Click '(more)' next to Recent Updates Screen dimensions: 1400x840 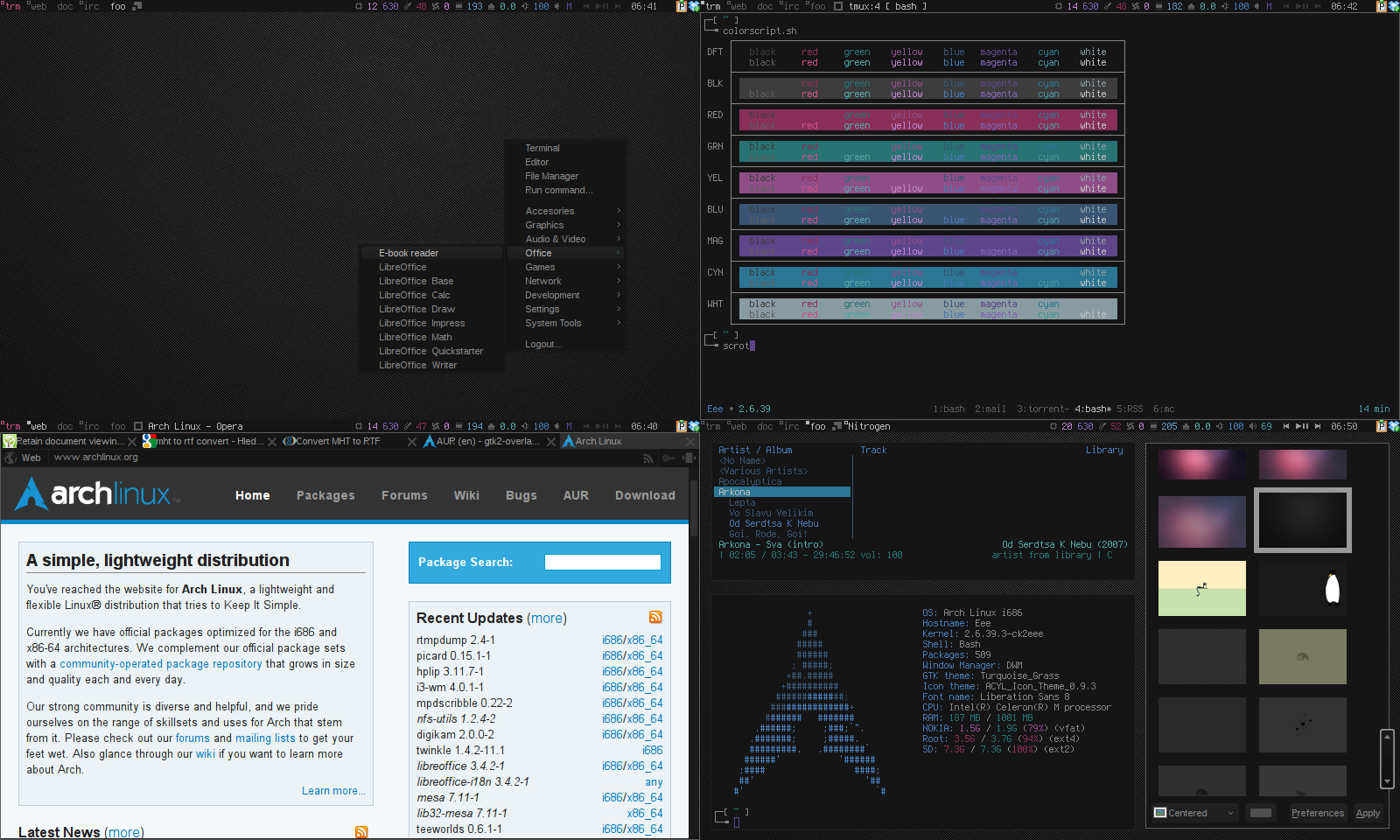click(547, 618)
